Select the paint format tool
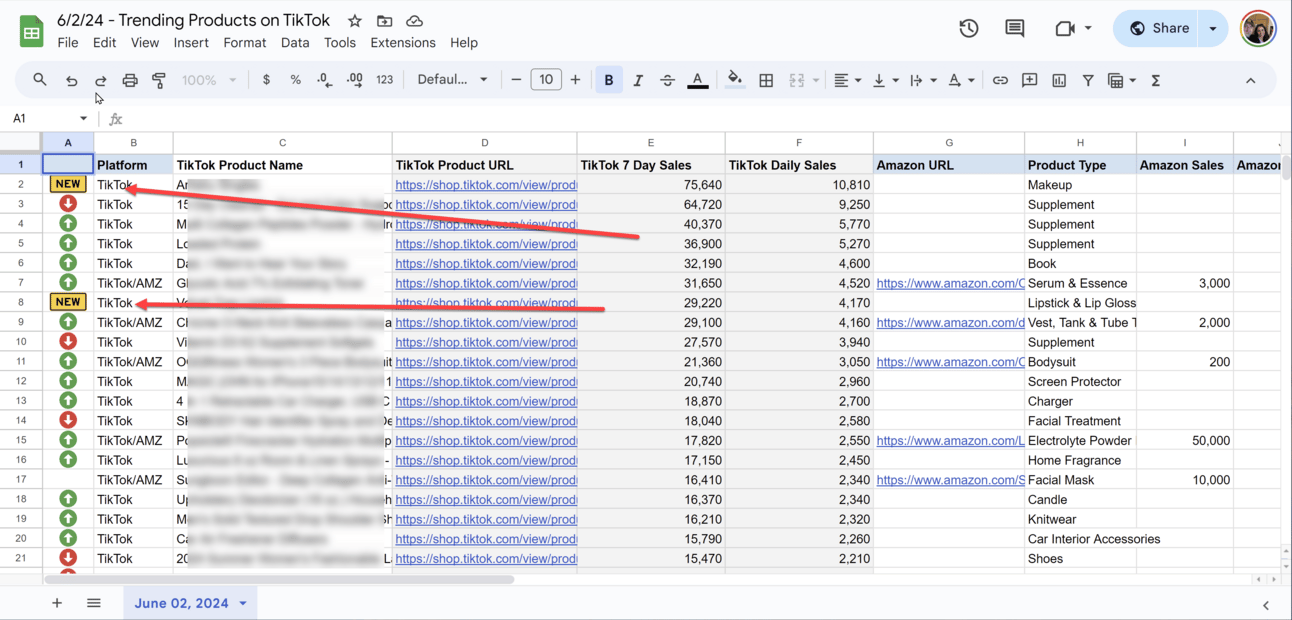 pos(159,80)
